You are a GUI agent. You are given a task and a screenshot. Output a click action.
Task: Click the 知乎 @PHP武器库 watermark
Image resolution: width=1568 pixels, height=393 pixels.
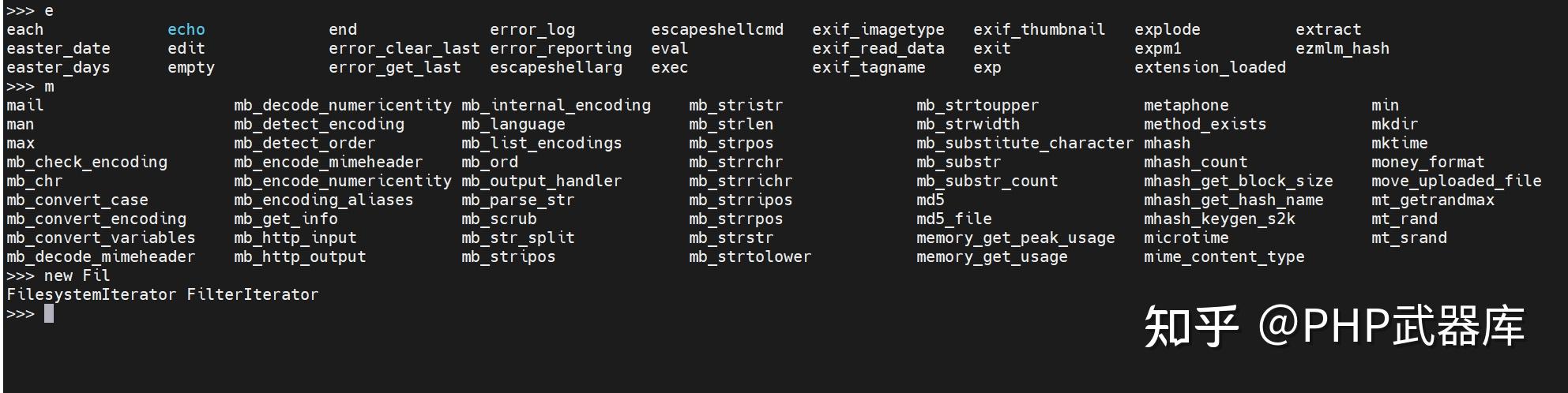point(1333,327)
